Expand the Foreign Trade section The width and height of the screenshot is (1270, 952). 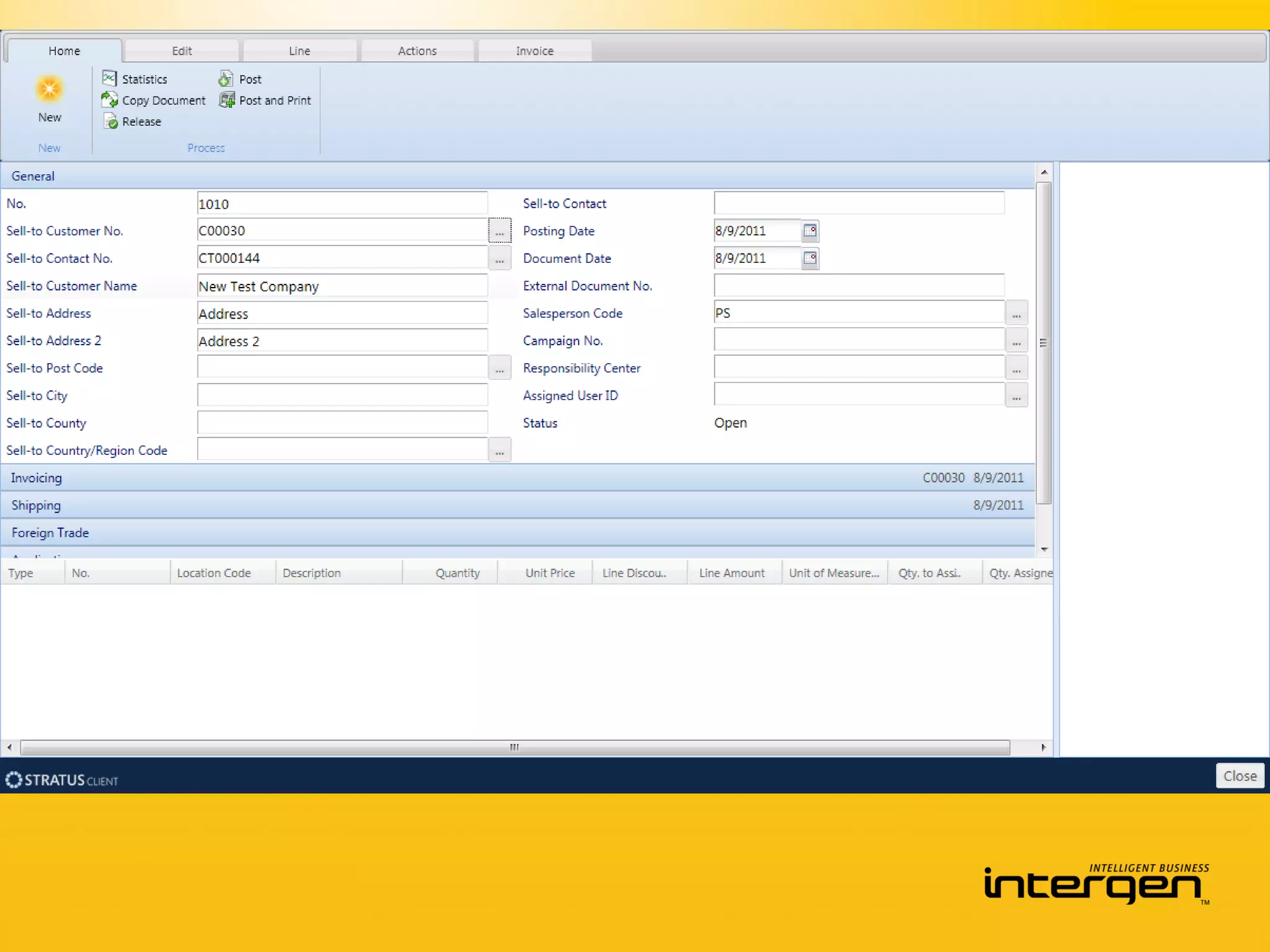pos(517,532)
